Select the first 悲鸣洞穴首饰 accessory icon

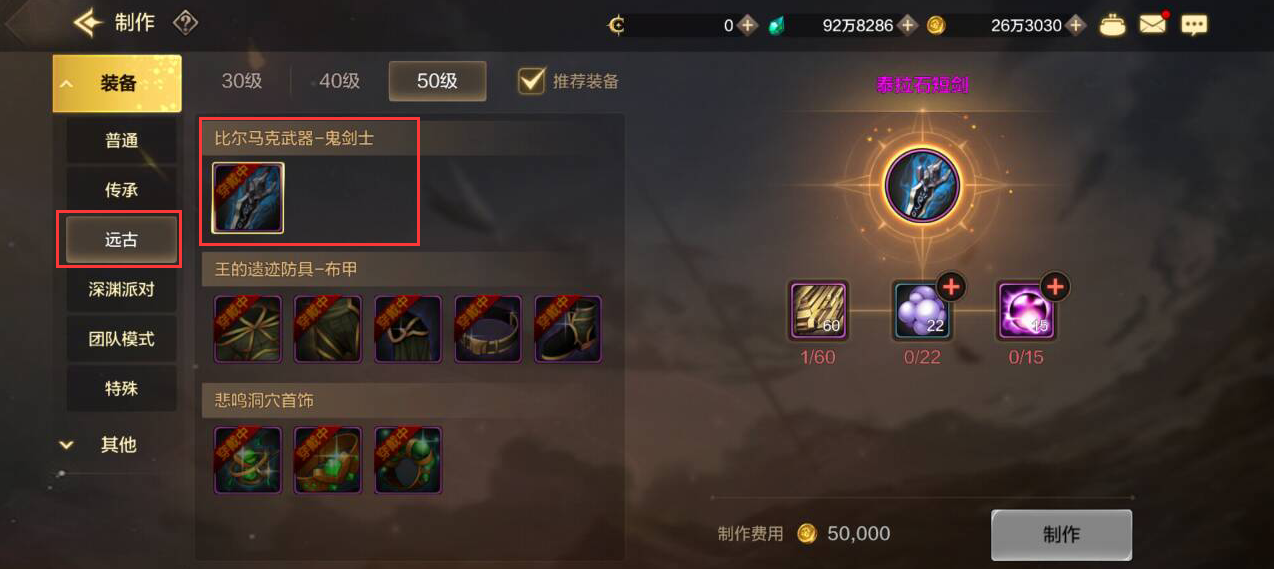tap(248, 460)
